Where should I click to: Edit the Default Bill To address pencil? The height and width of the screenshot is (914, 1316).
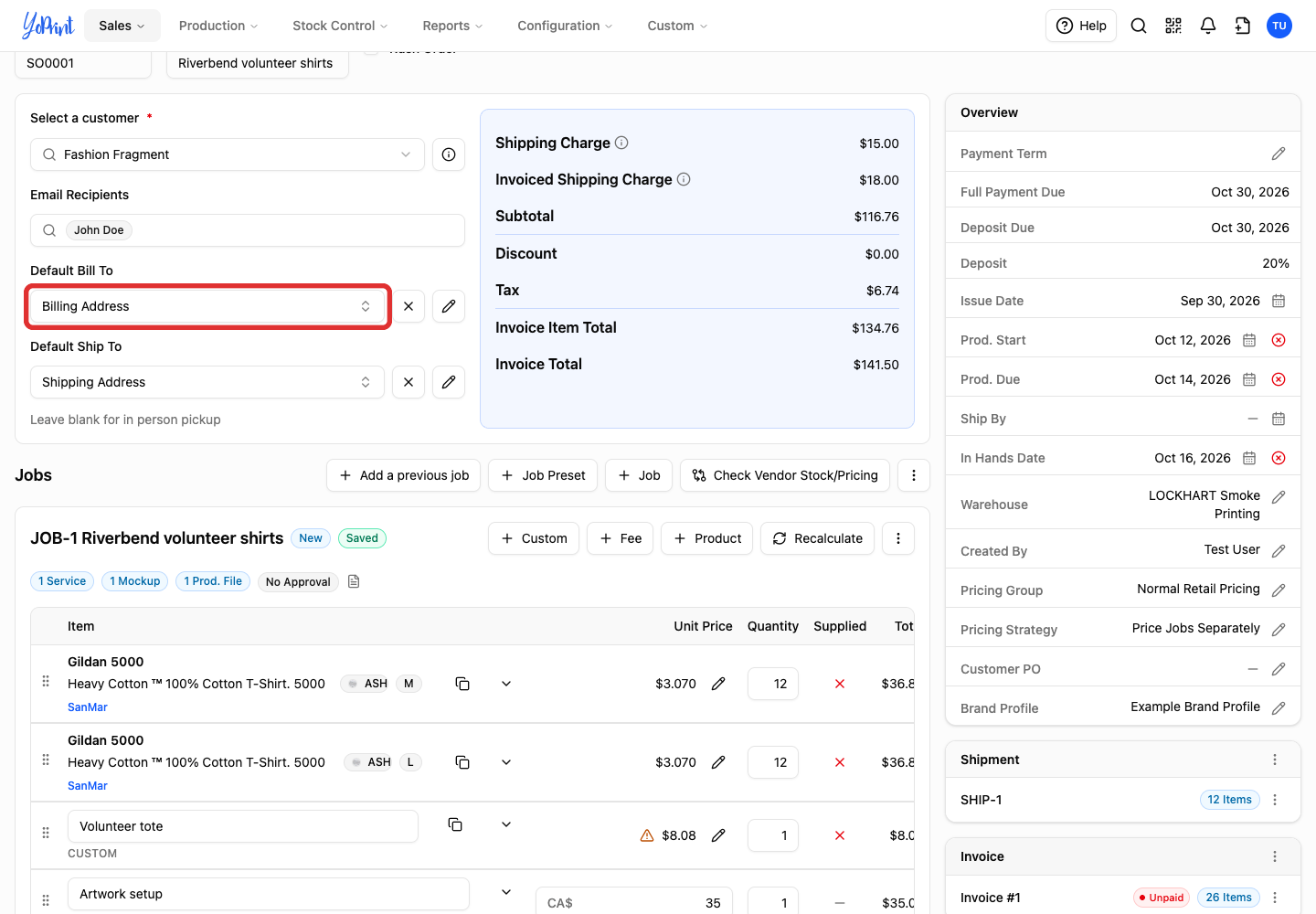pyautogui.click(x=449, y=306)
